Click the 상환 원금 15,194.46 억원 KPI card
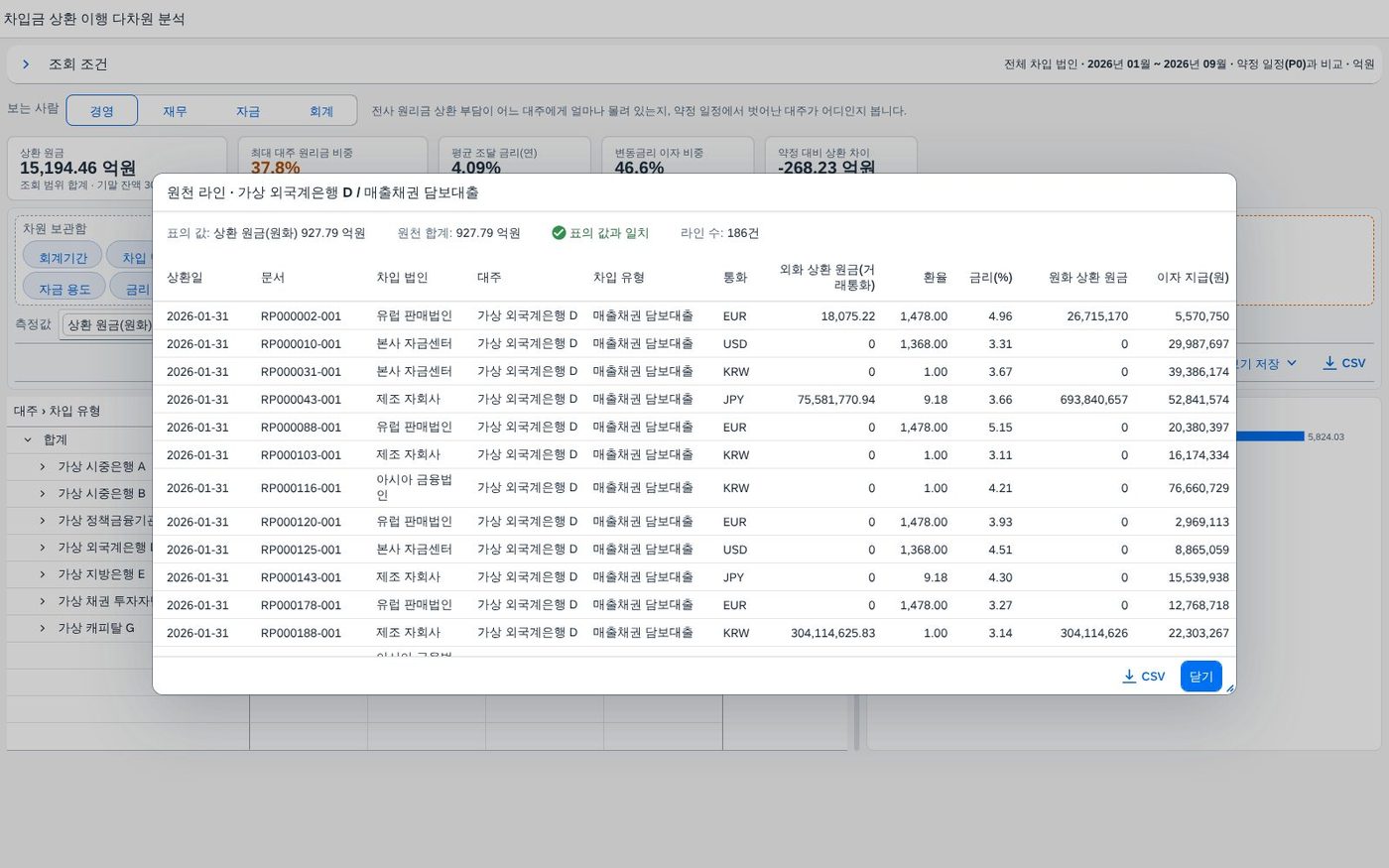This screenshot has height=868, width=1389. (x=117, y=167)
